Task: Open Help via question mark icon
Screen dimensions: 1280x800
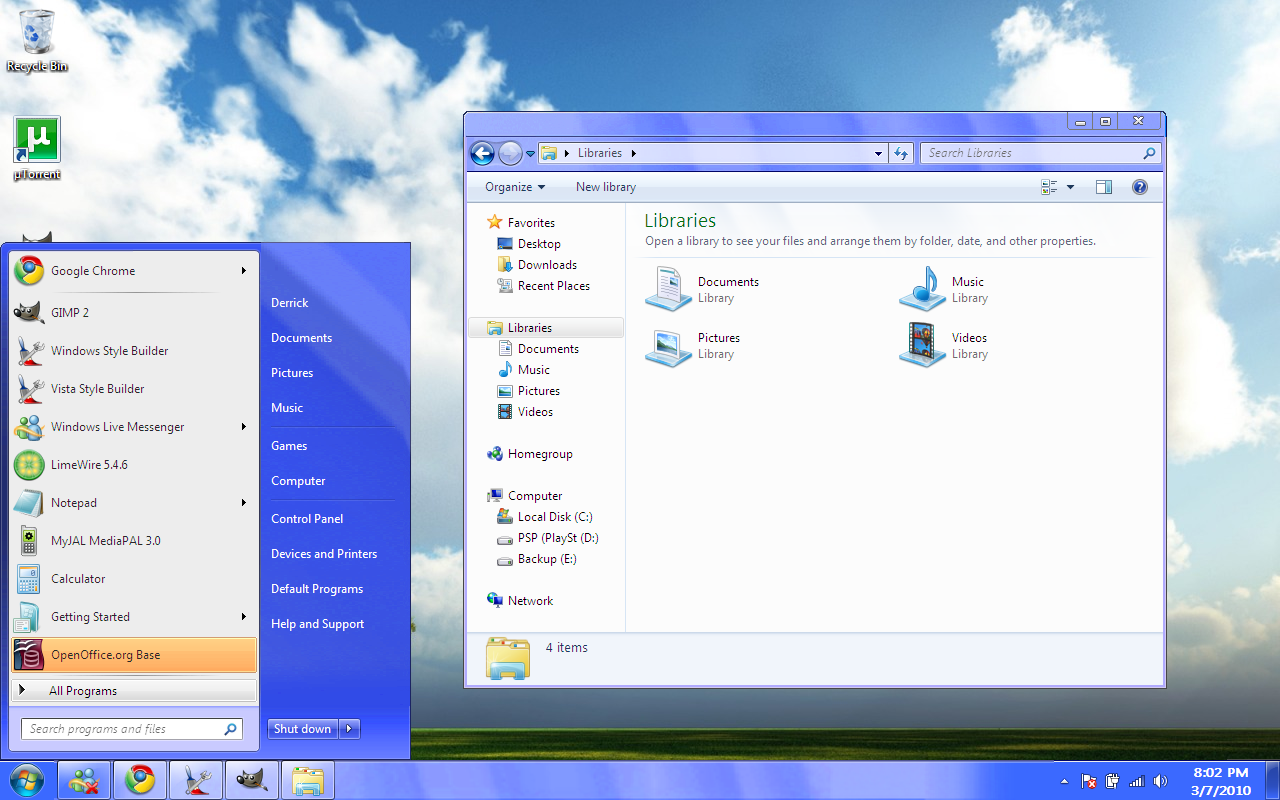Action: pyautogui.click(x=1139, y=187)
